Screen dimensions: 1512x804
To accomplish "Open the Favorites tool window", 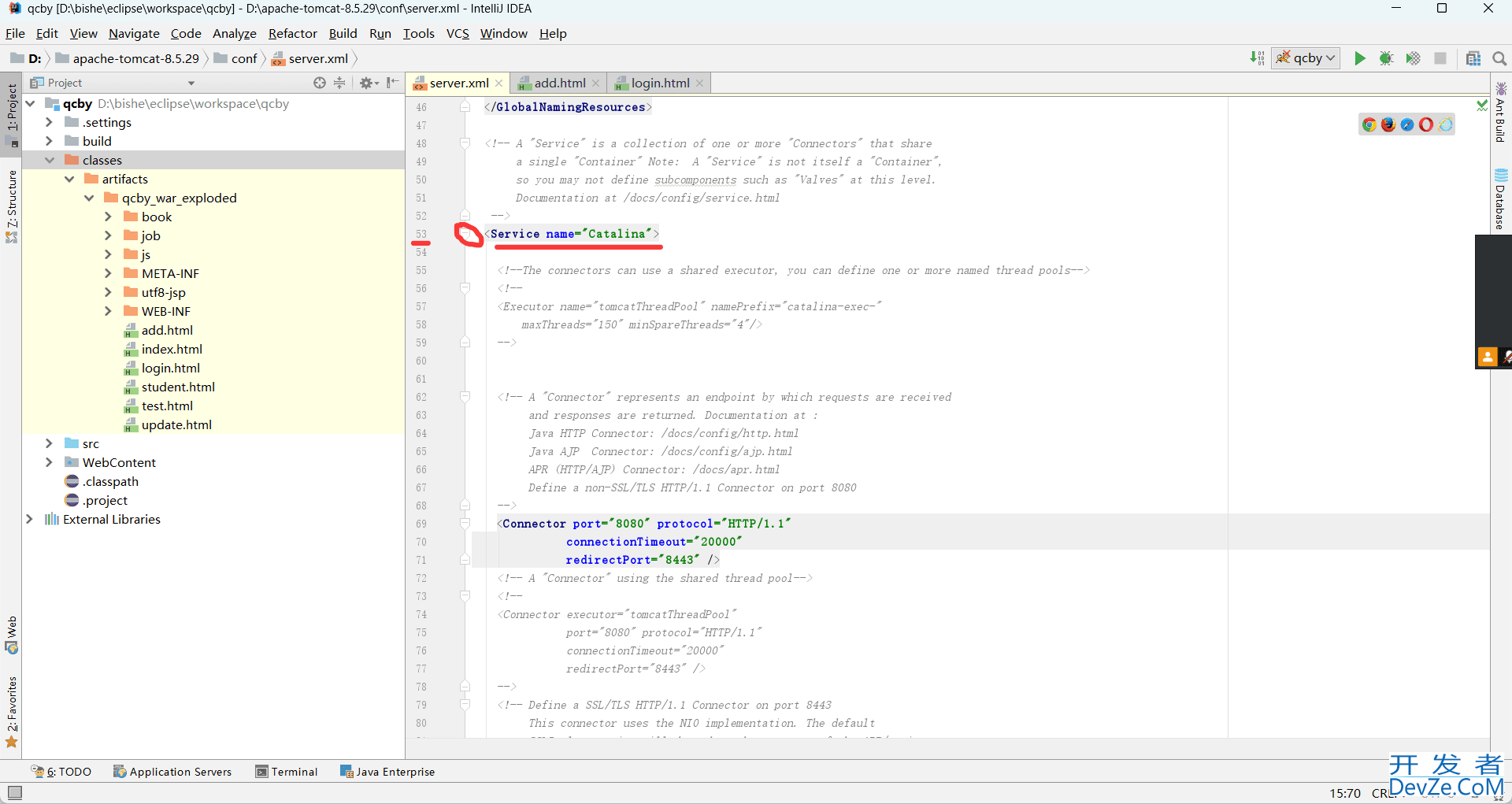I will click(12, 712).
